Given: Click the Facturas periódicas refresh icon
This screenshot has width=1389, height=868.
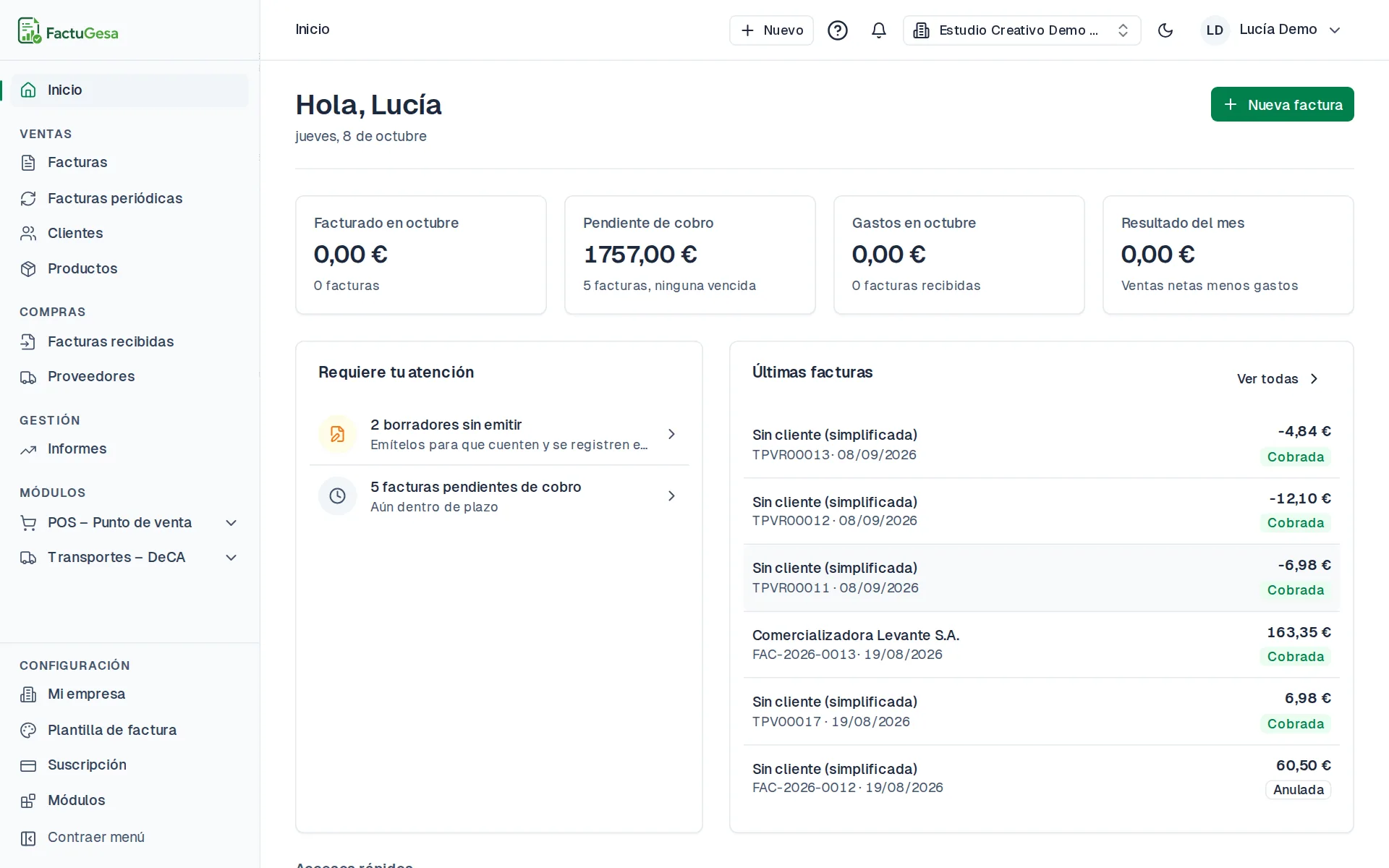Looking at the screenshot, I should [28, 198].
